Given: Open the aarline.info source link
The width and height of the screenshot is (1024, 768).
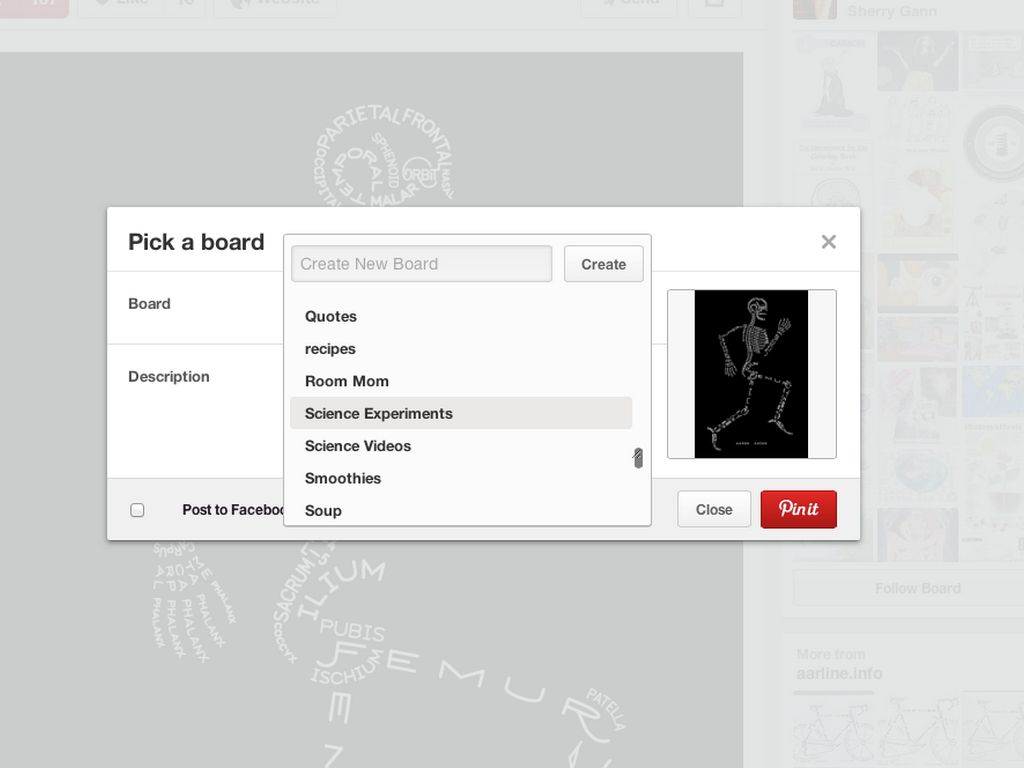Looking at the screenshot, I should (x=839, y=673).
